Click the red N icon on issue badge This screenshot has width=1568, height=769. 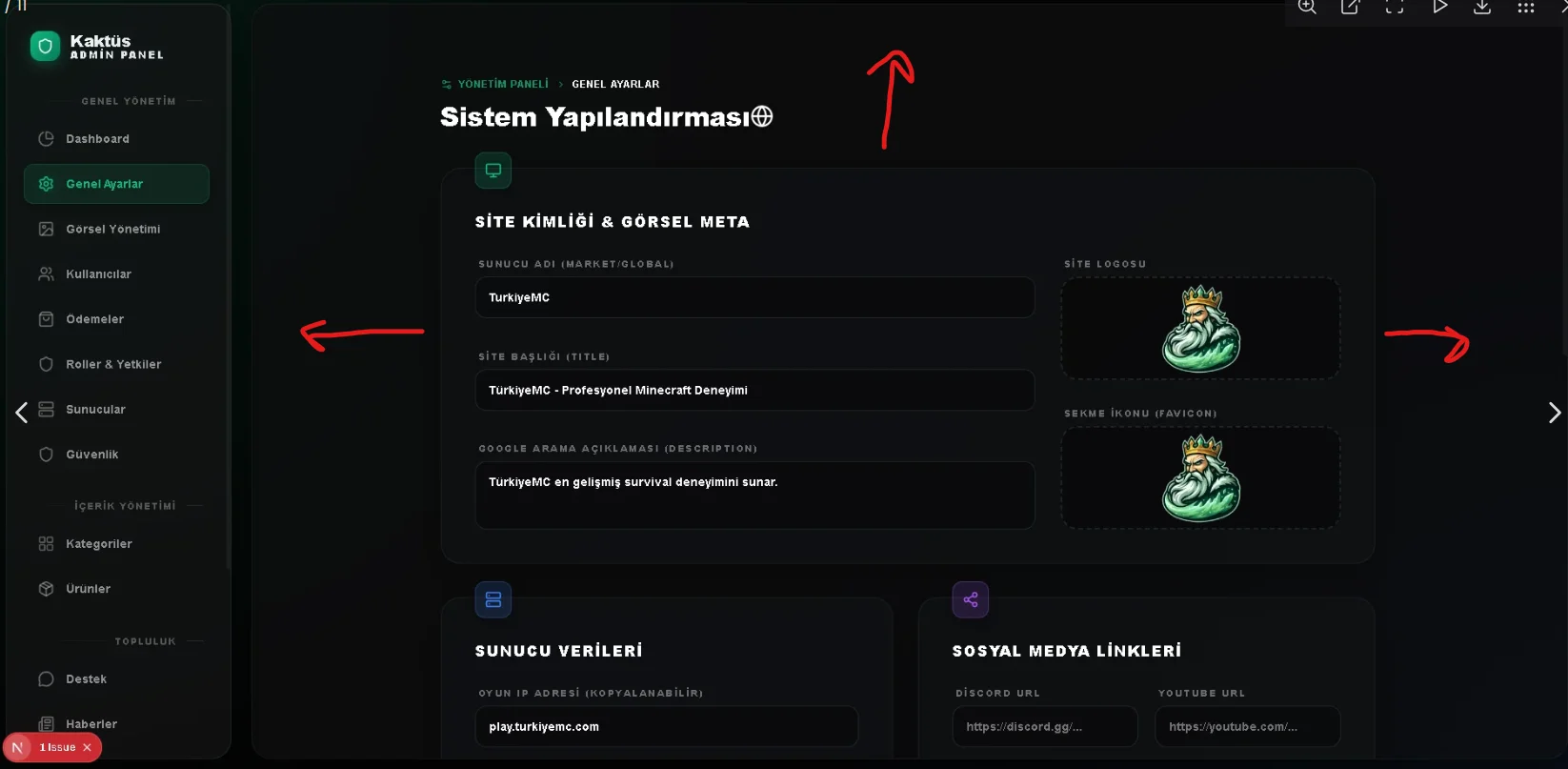click(x=17, y=748)
